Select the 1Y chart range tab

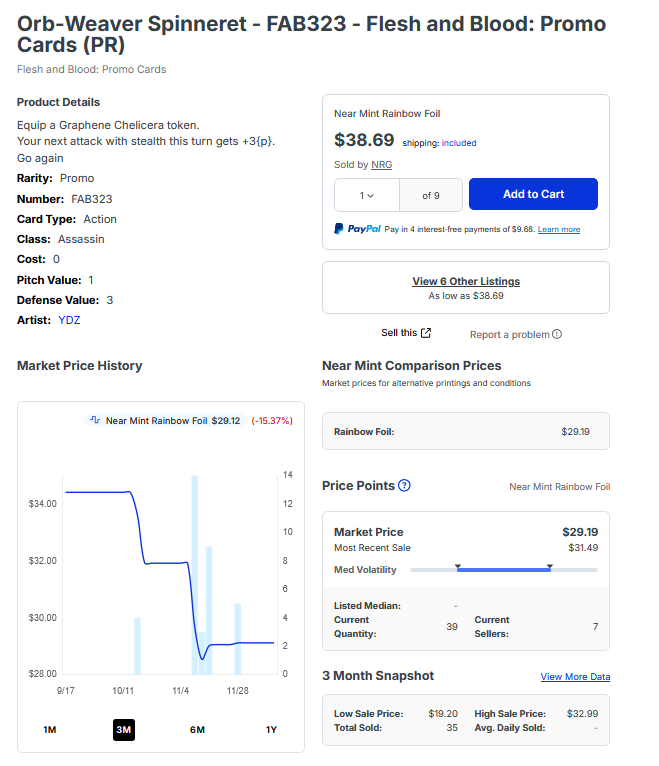pyautogui.click(x=271, y=729)
